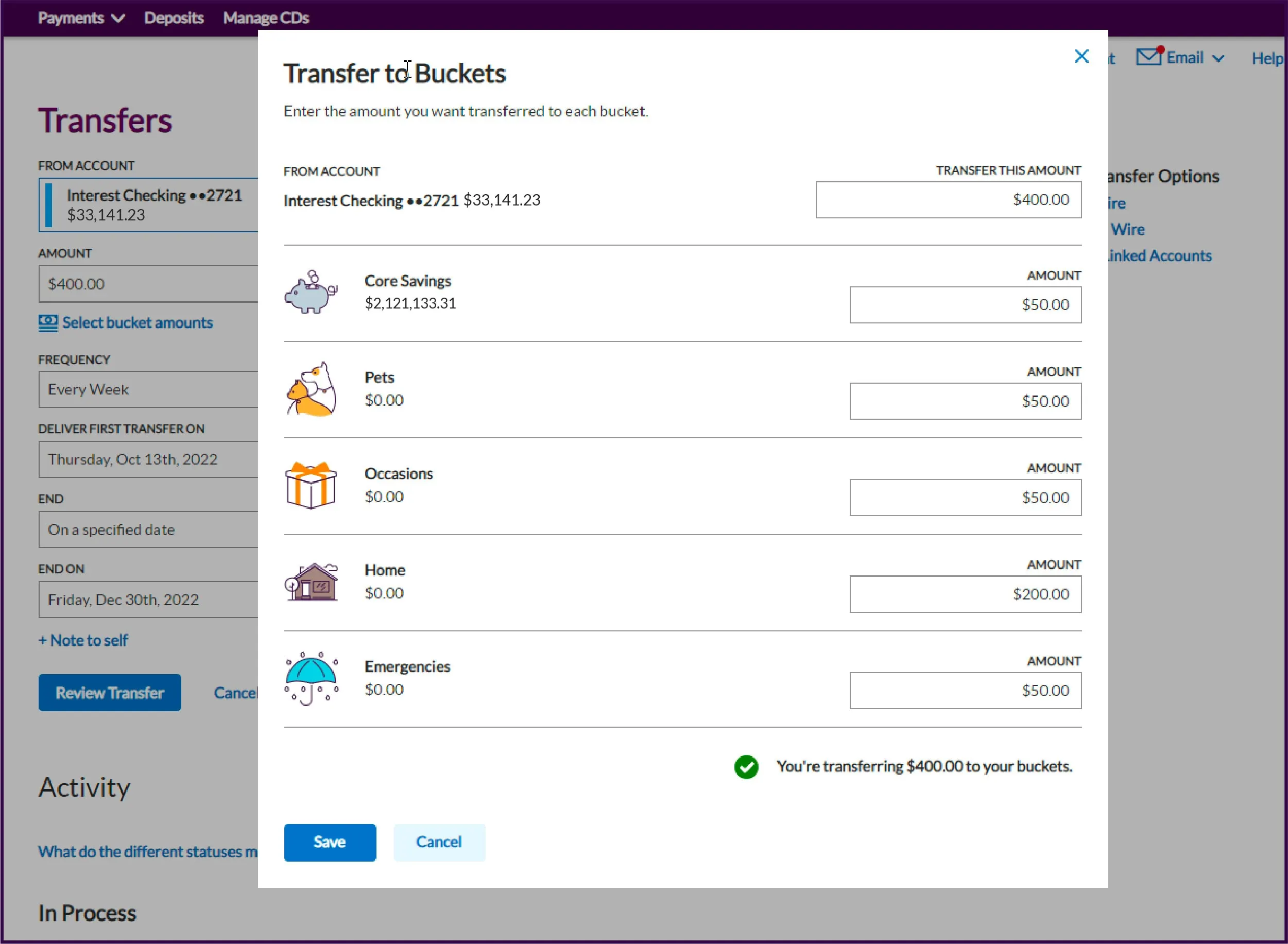Click Select bucket amounts link
This screenshot has width=1288, height=944.
137,323
